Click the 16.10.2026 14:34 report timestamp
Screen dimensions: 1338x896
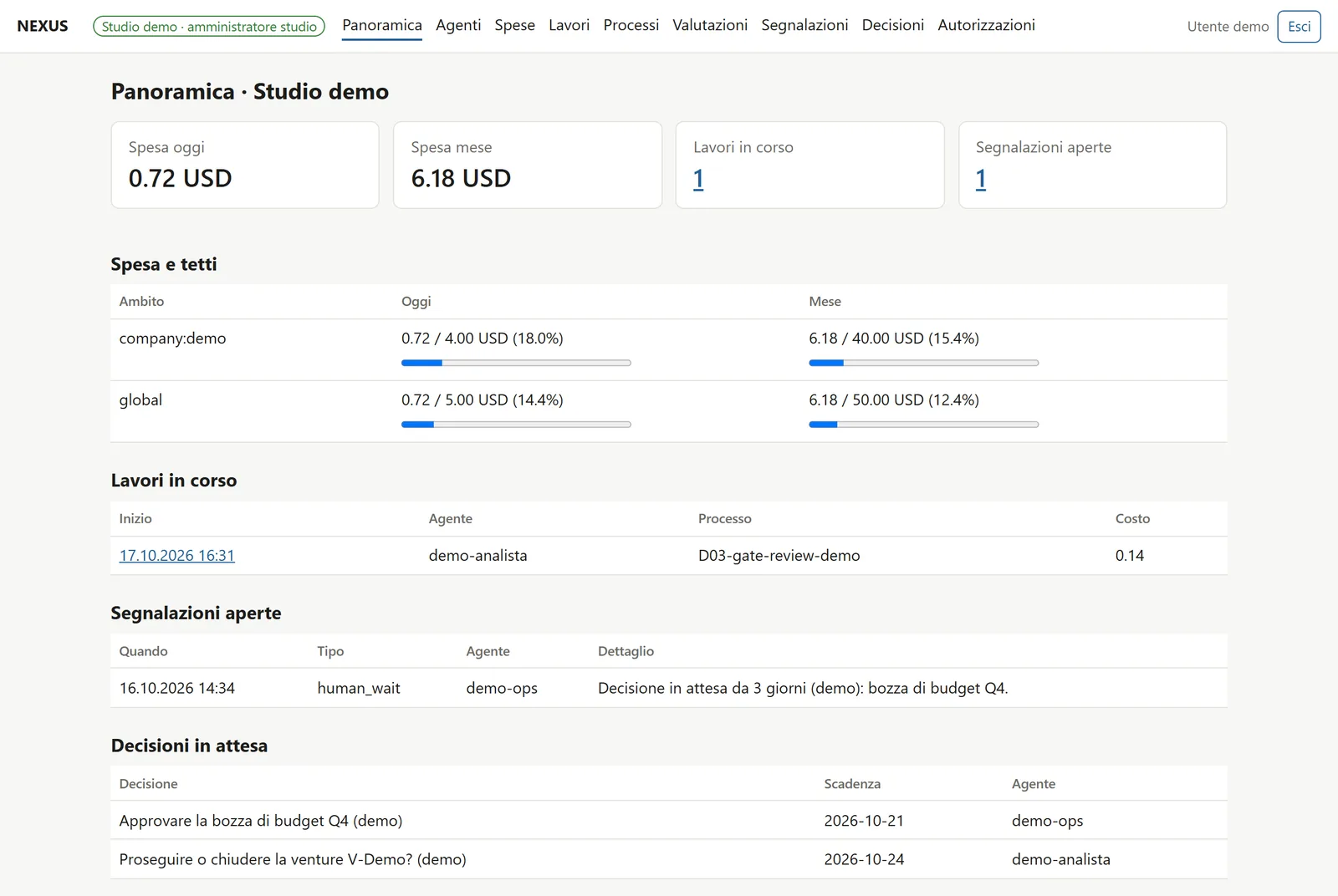point(176,689)
